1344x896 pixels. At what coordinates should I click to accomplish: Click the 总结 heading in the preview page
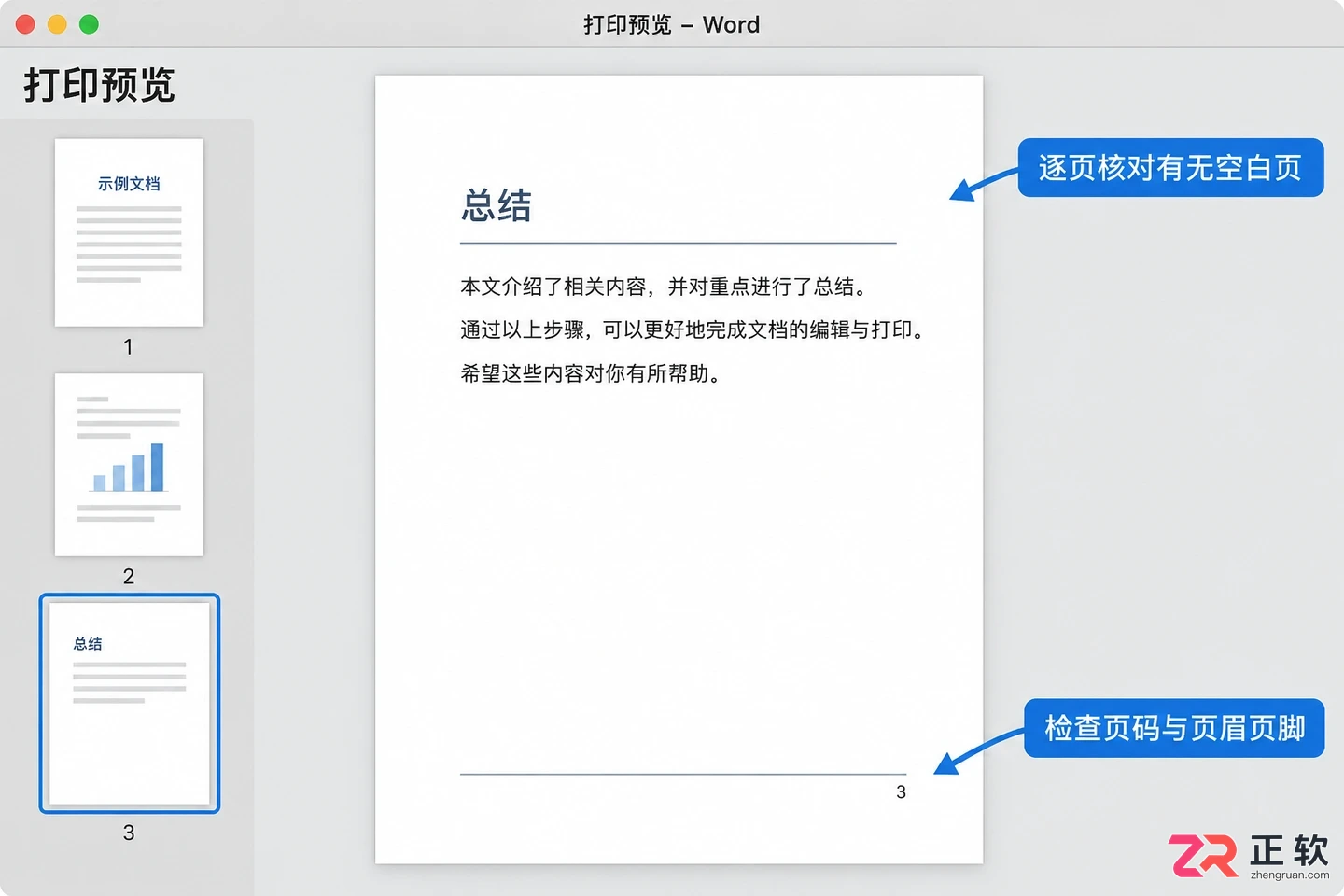click(497, 205)
